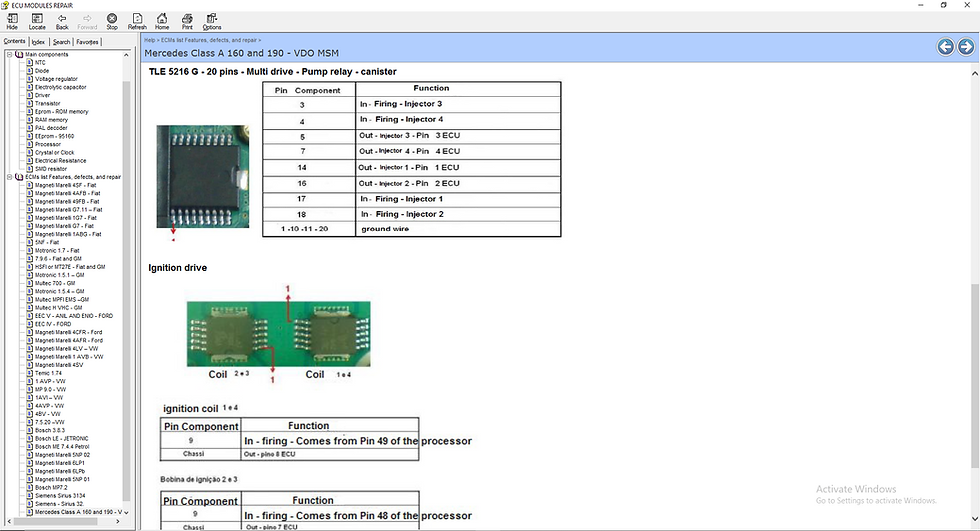980x531 pixels.
Task: Go to Home page via toolbar
Action: pyautogui.click(x=162, y=21)
